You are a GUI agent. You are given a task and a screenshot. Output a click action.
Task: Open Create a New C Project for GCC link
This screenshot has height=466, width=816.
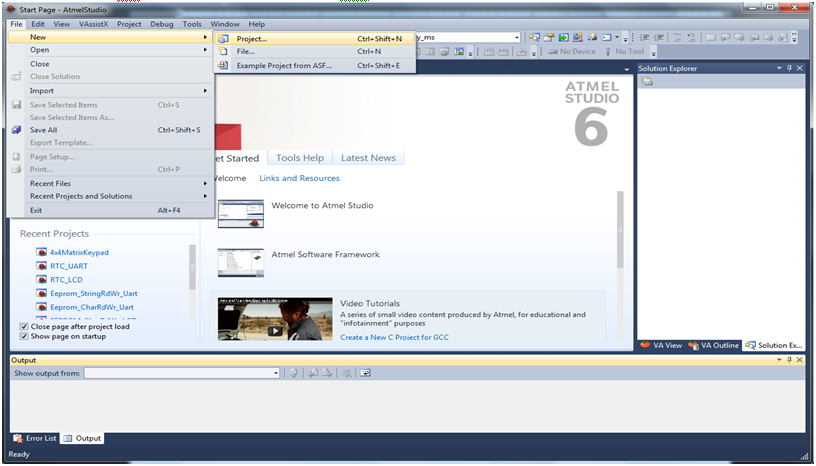(x=394, y=337)
